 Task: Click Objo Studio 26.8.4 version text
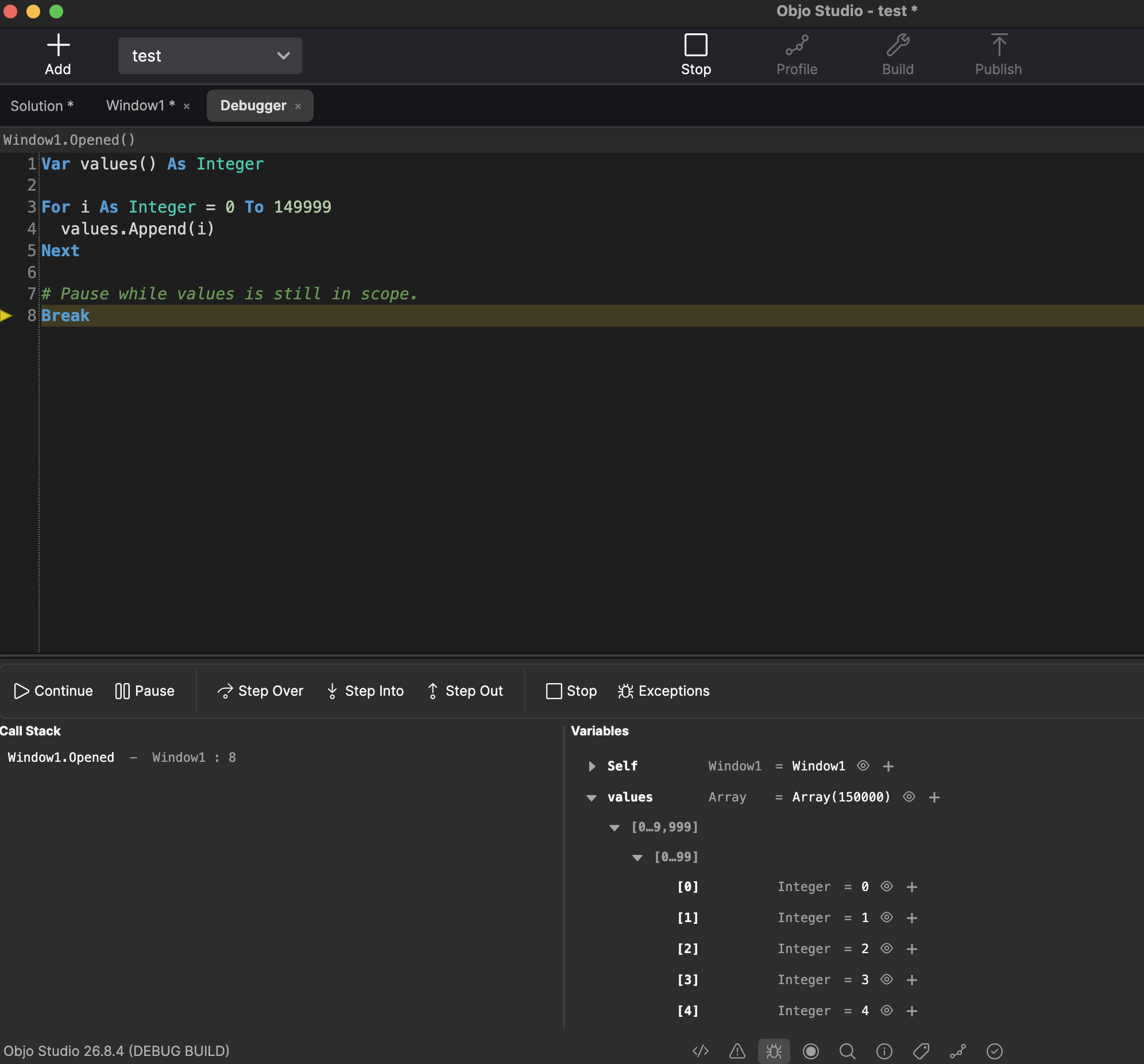pos(117,1051)
